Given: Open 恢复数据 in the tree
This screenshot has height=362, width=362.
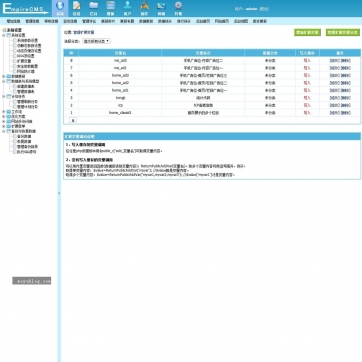Looking at the screenshot, I should (24, 141).
